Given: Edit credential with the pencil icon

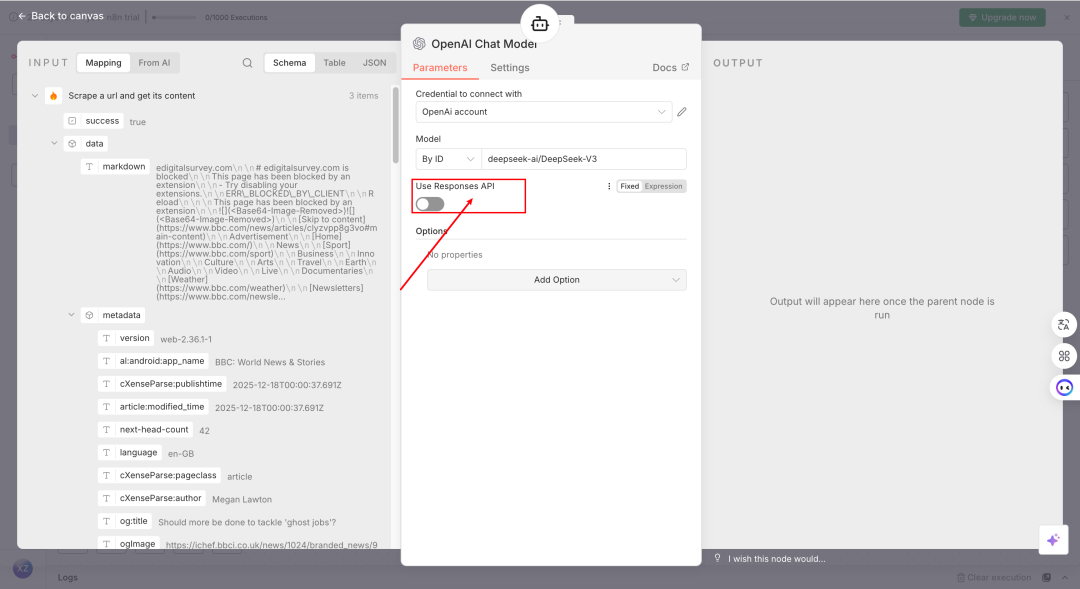Looking at the screenshot, I should tap(682, 112).
